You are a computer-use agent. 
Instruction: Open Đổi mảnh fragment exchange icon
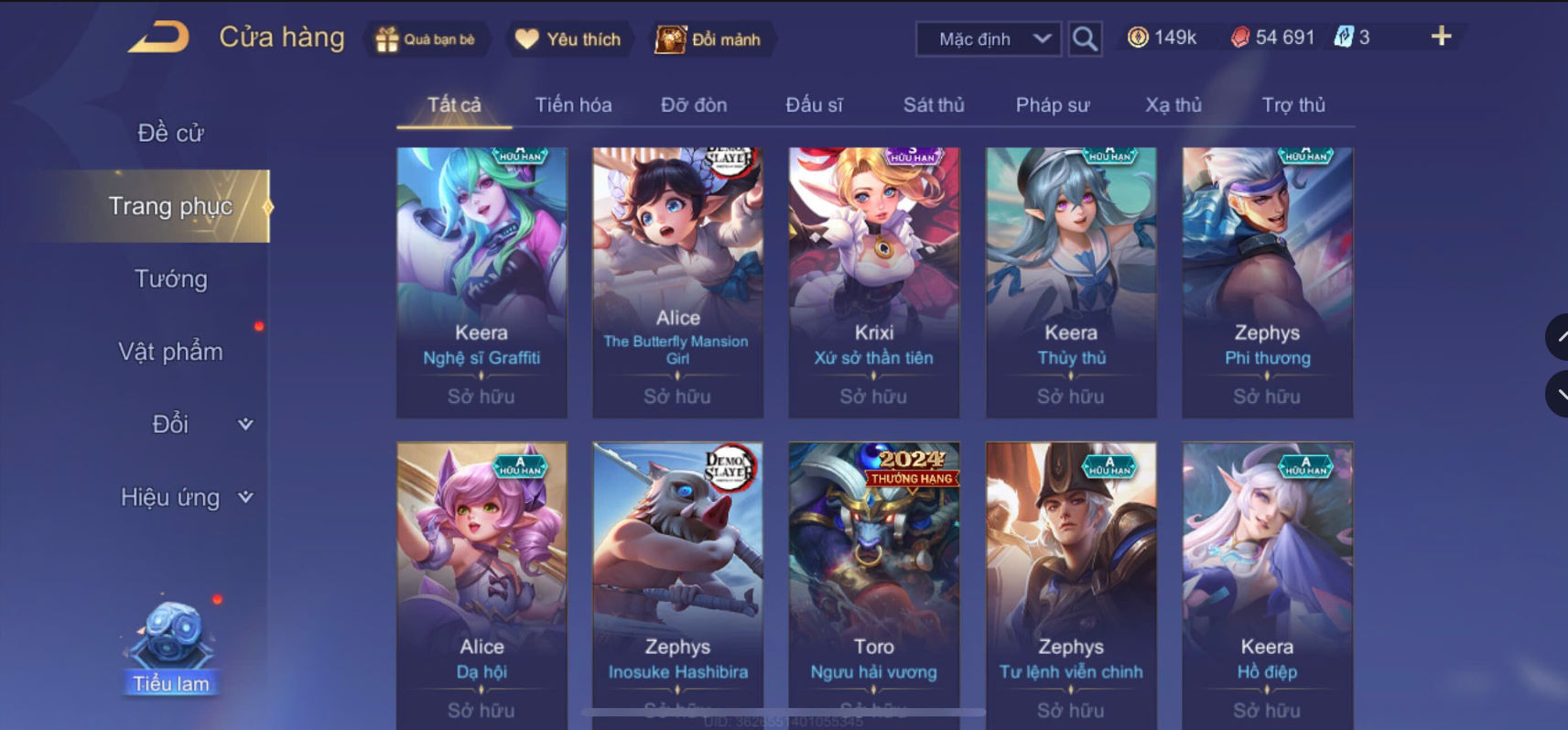pyautogui.click(x=670, y=39)
